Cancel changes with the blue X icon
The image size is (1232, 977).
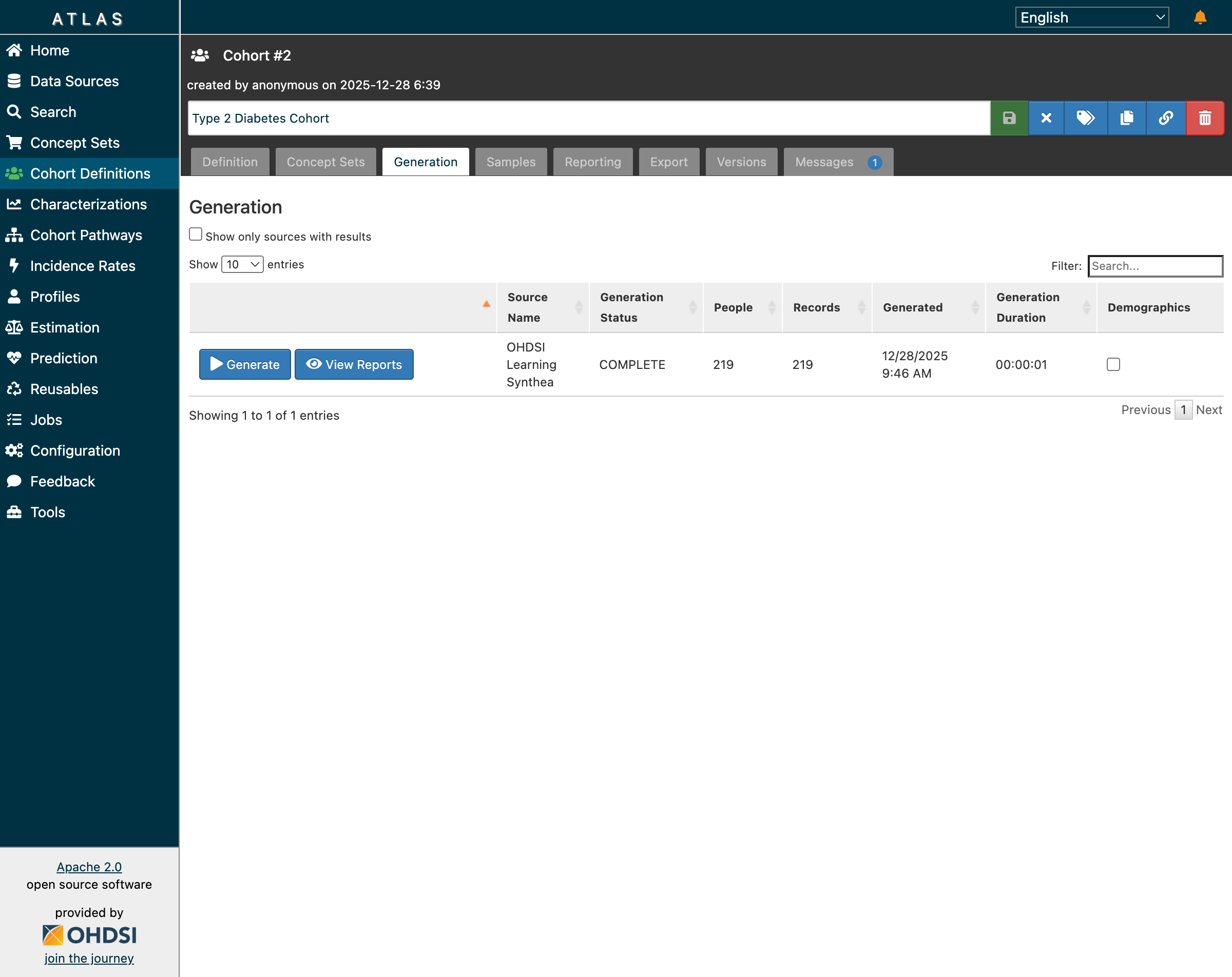[x=1046, y=118]
